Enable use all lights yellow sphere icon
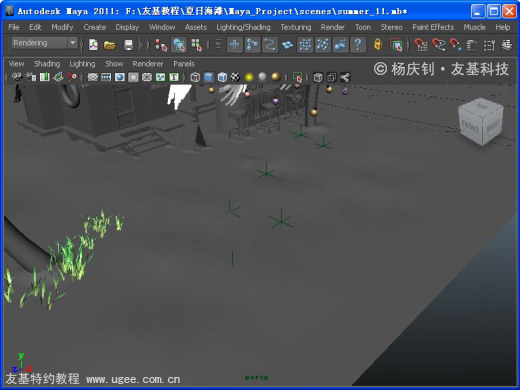The image size is (520, 390). coord(249,77)
